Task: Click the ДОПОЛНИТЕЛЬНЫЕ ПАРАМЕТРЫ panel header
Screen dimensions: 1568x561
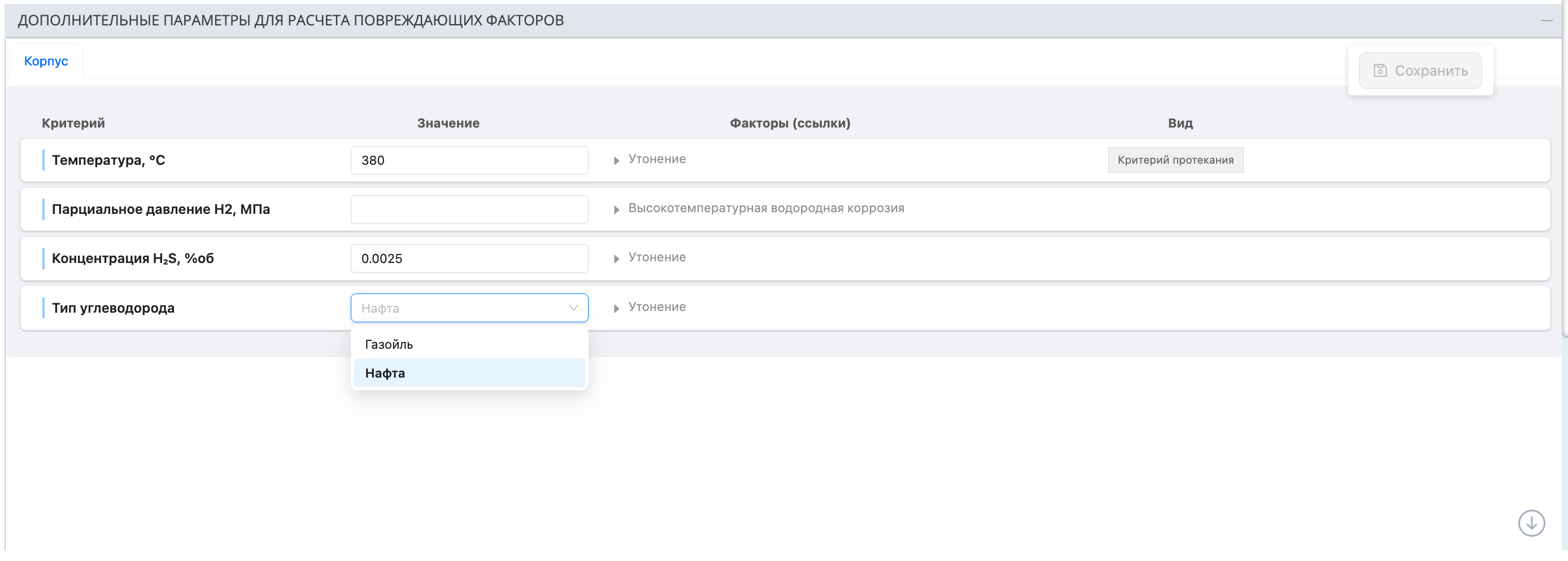Action: pyautogui.click(x=290, y=20)
